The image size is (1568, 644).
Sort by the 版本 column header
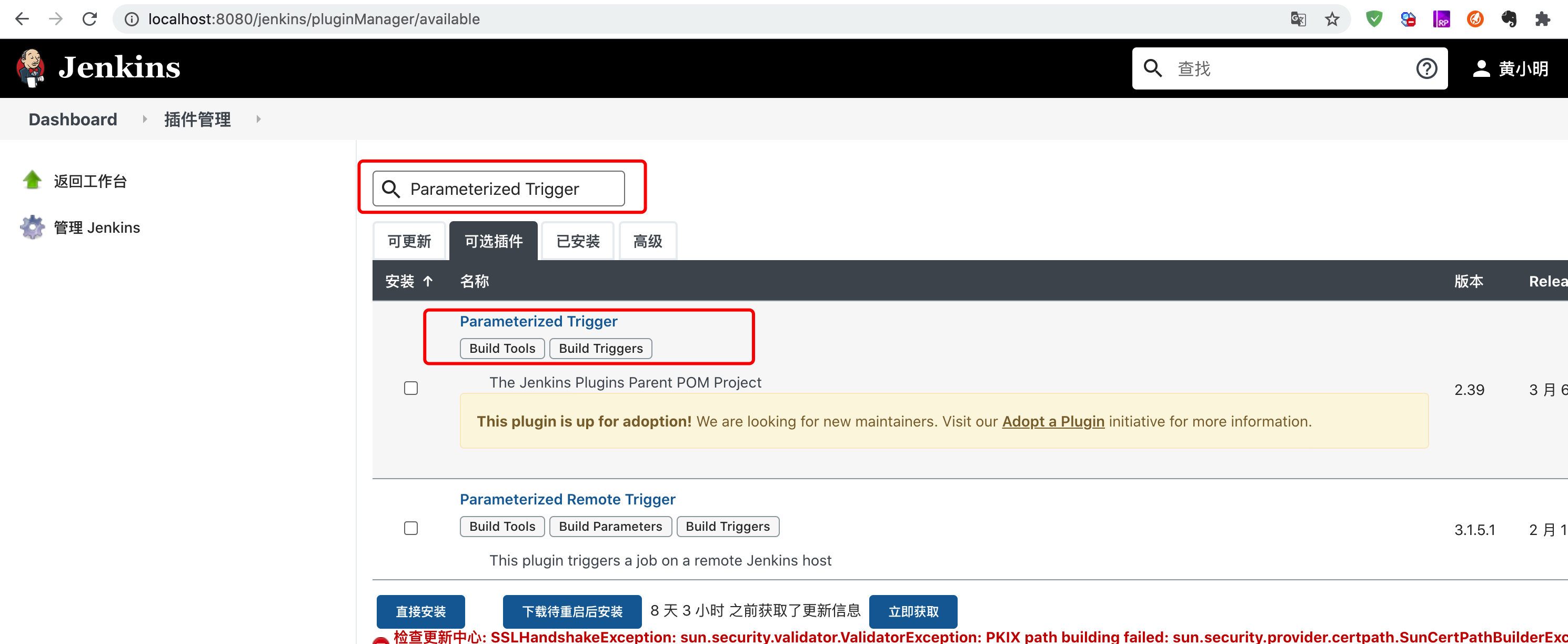(1468, 281)
